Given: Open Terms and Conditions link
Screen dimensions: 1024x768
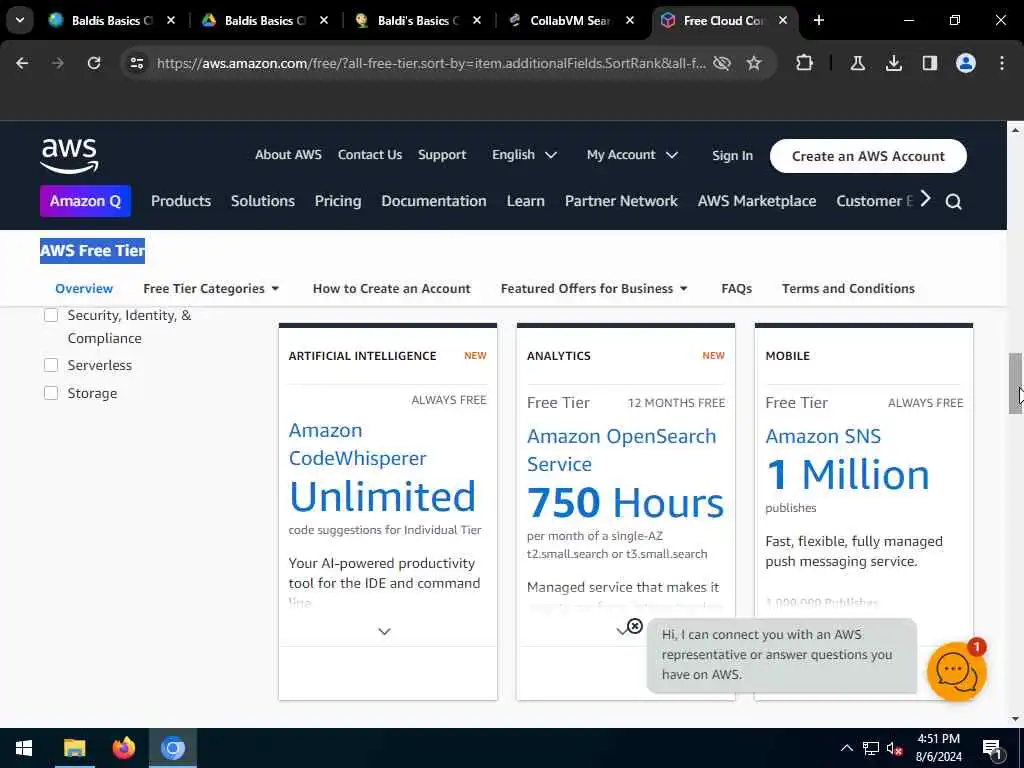Looking at the screenshot, I should click(x=848, y=289).
